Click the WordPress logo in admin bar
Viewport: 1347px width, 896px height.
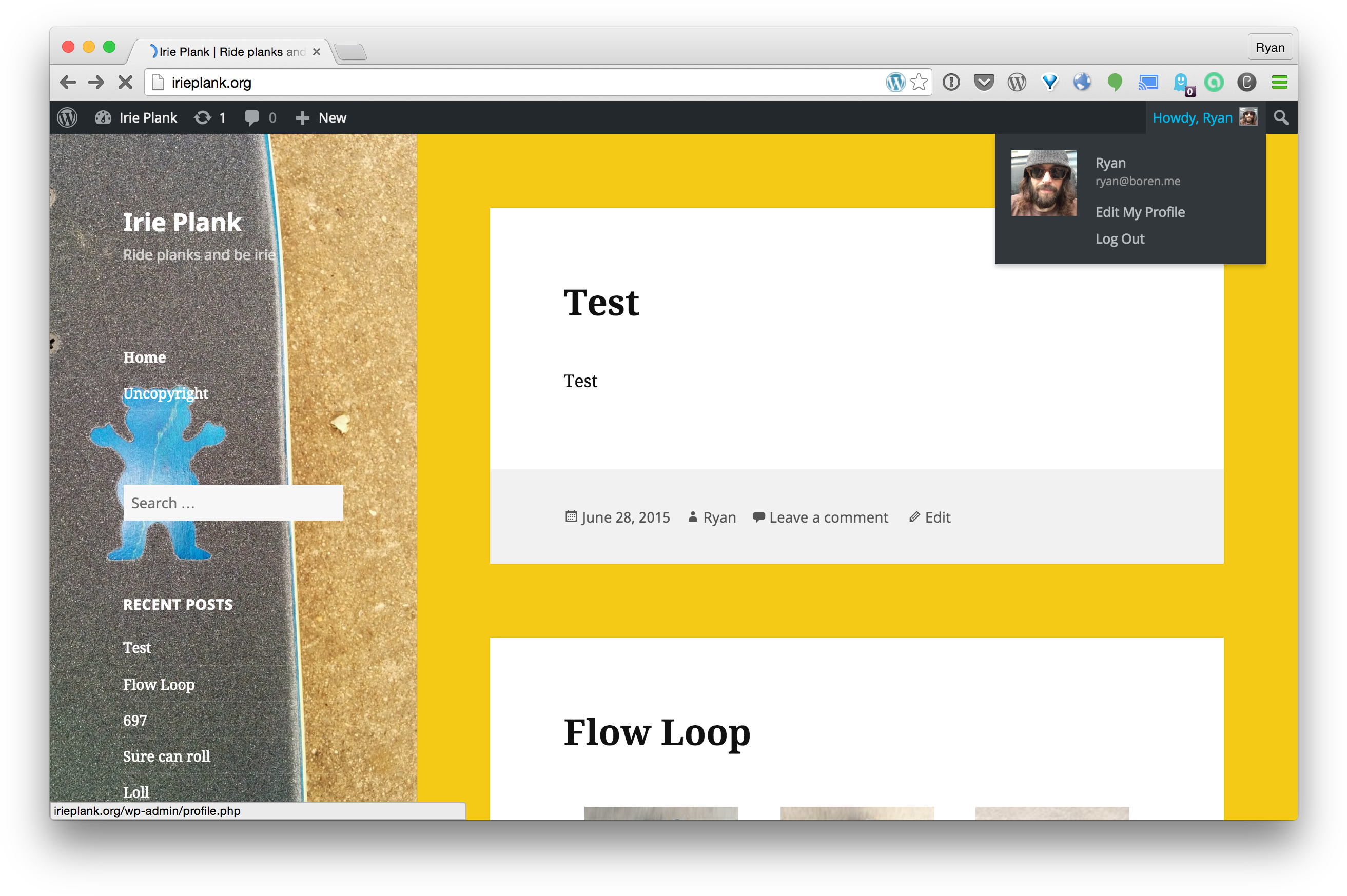(67, 118)
